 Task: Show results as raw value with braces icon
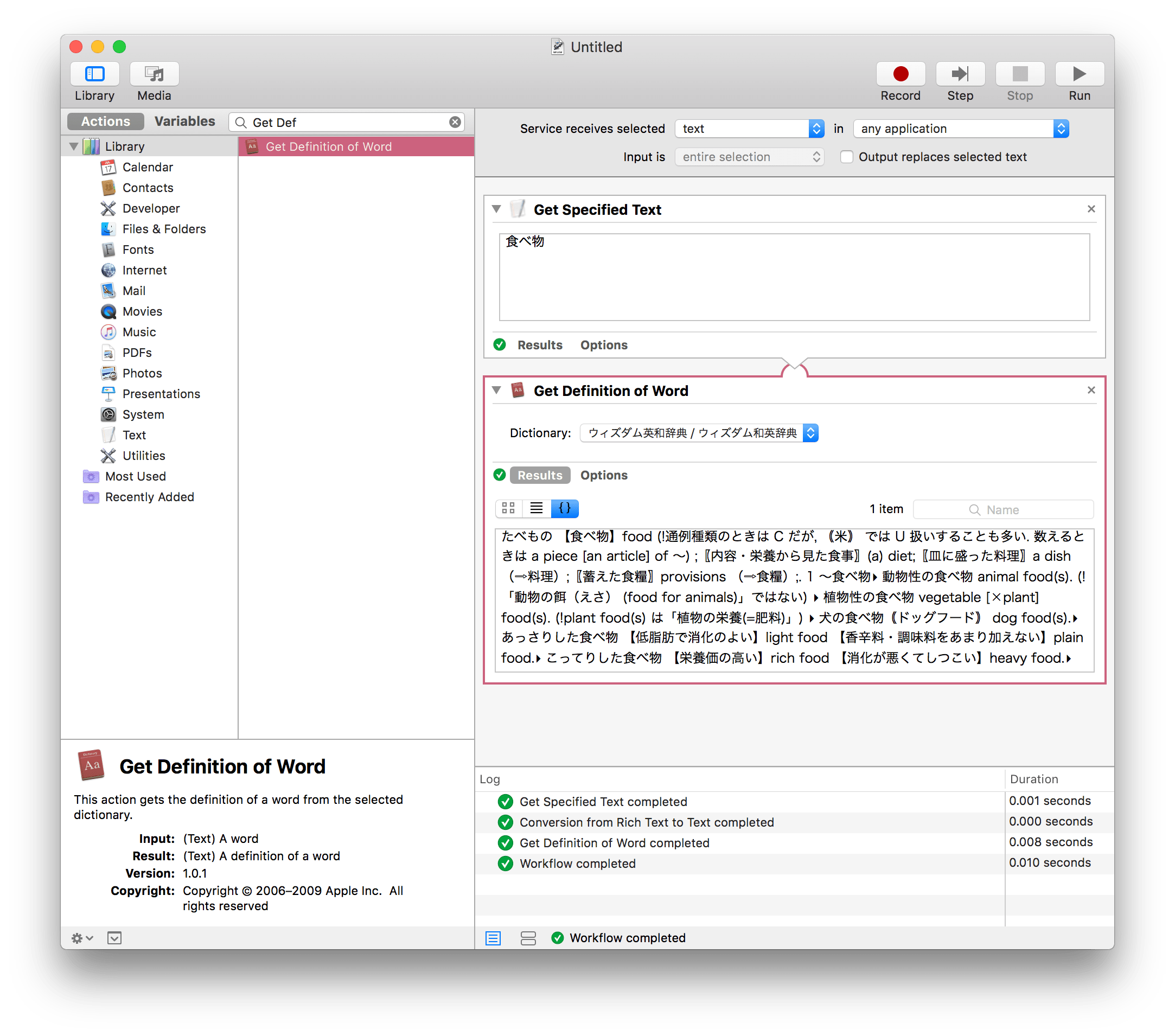pos(565,508)
